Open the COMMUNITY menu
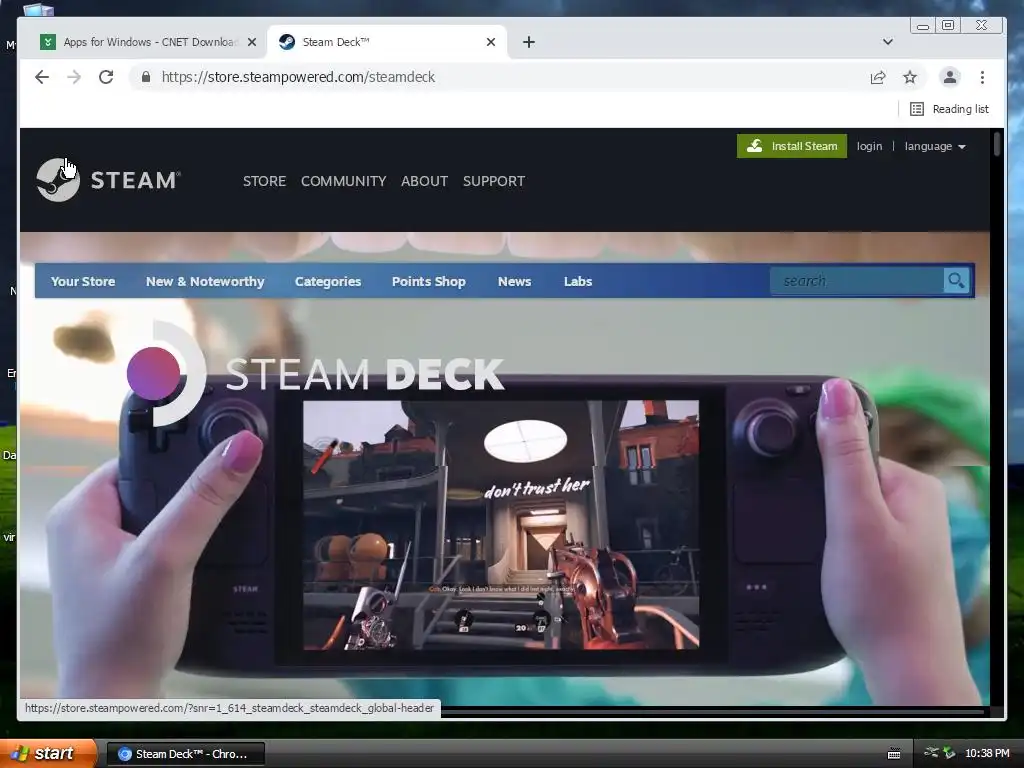The image size is (1024, 768). 344,181
